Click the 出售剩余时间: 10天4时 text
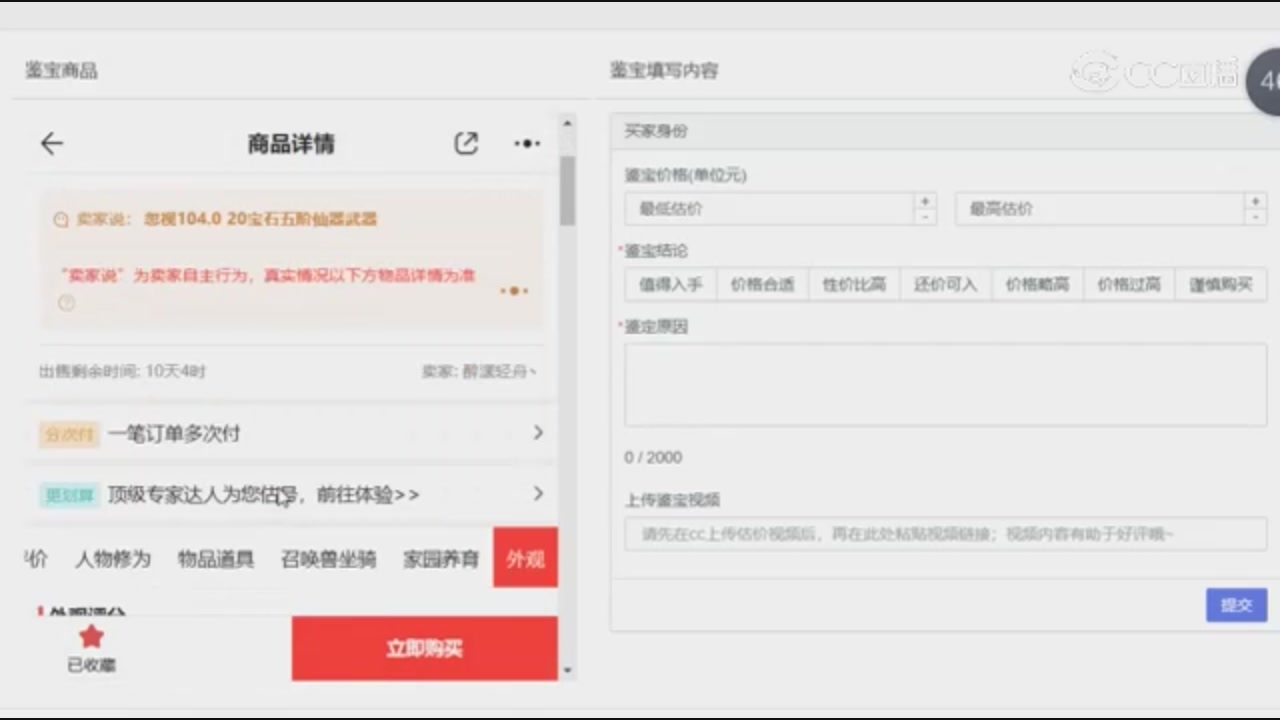The height and width of the screenshot is (720, 1280). point(122,371)
